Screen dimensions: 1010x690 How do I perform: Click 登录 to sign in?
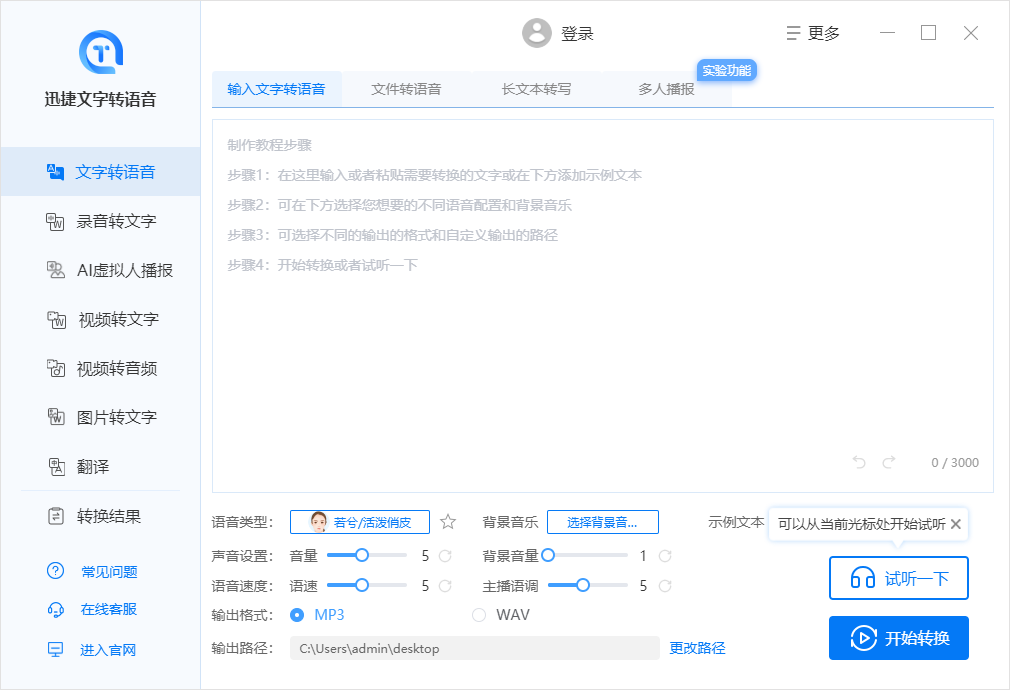[577, 34]
